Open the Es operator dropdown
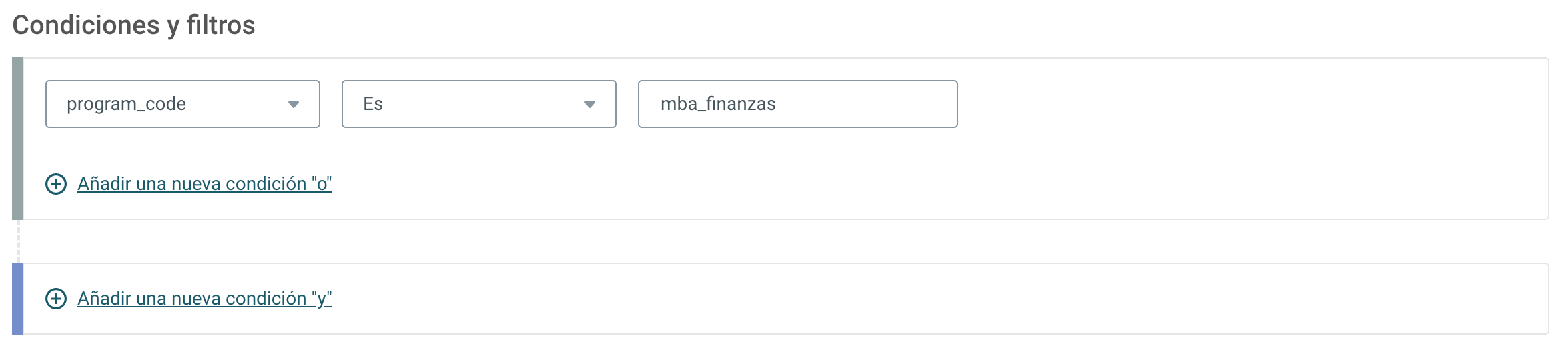Screen dimensions: 1568x356 (479, 104)
